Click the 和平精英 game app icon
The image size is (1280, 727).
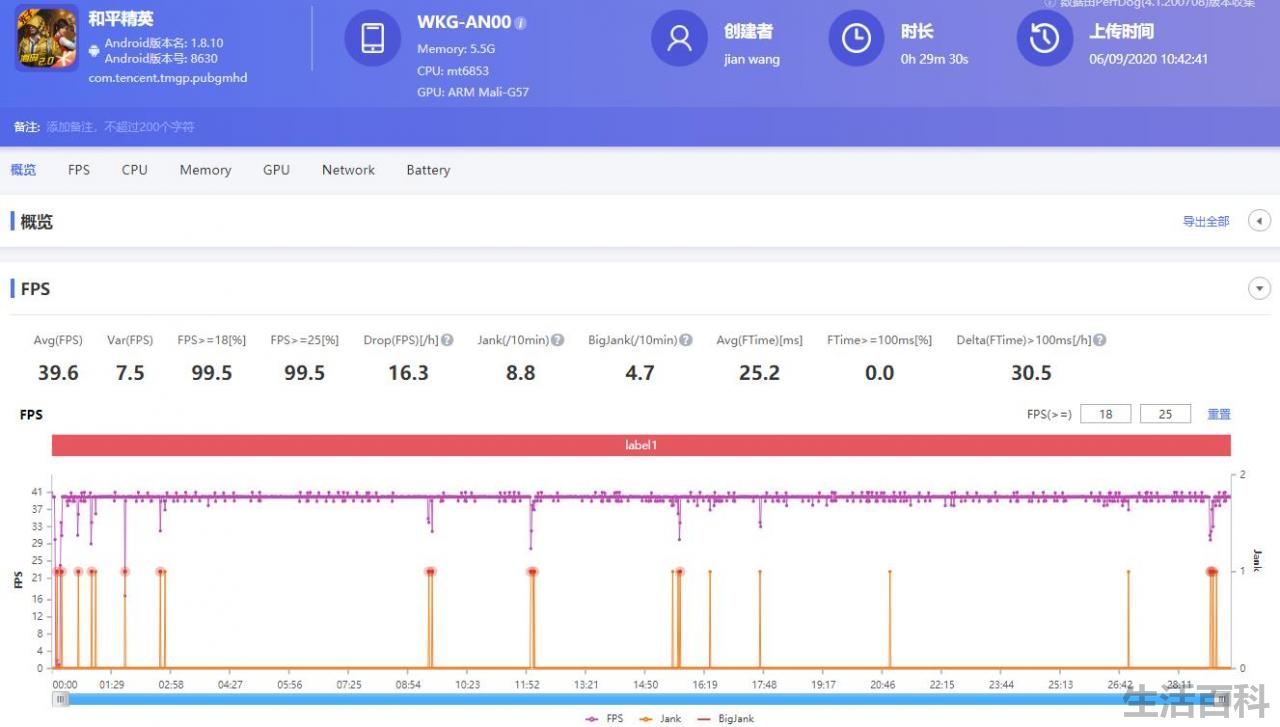(47, 39)
